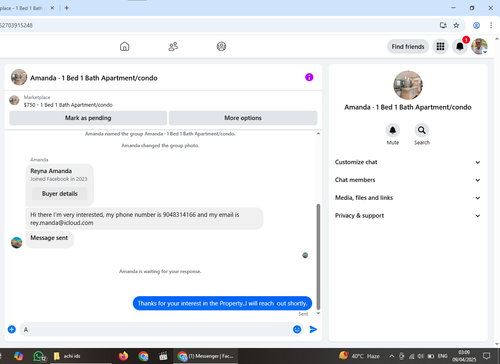Click the install app icon in address bar
This screenshot has width=500, height=364.
(443, 25)
